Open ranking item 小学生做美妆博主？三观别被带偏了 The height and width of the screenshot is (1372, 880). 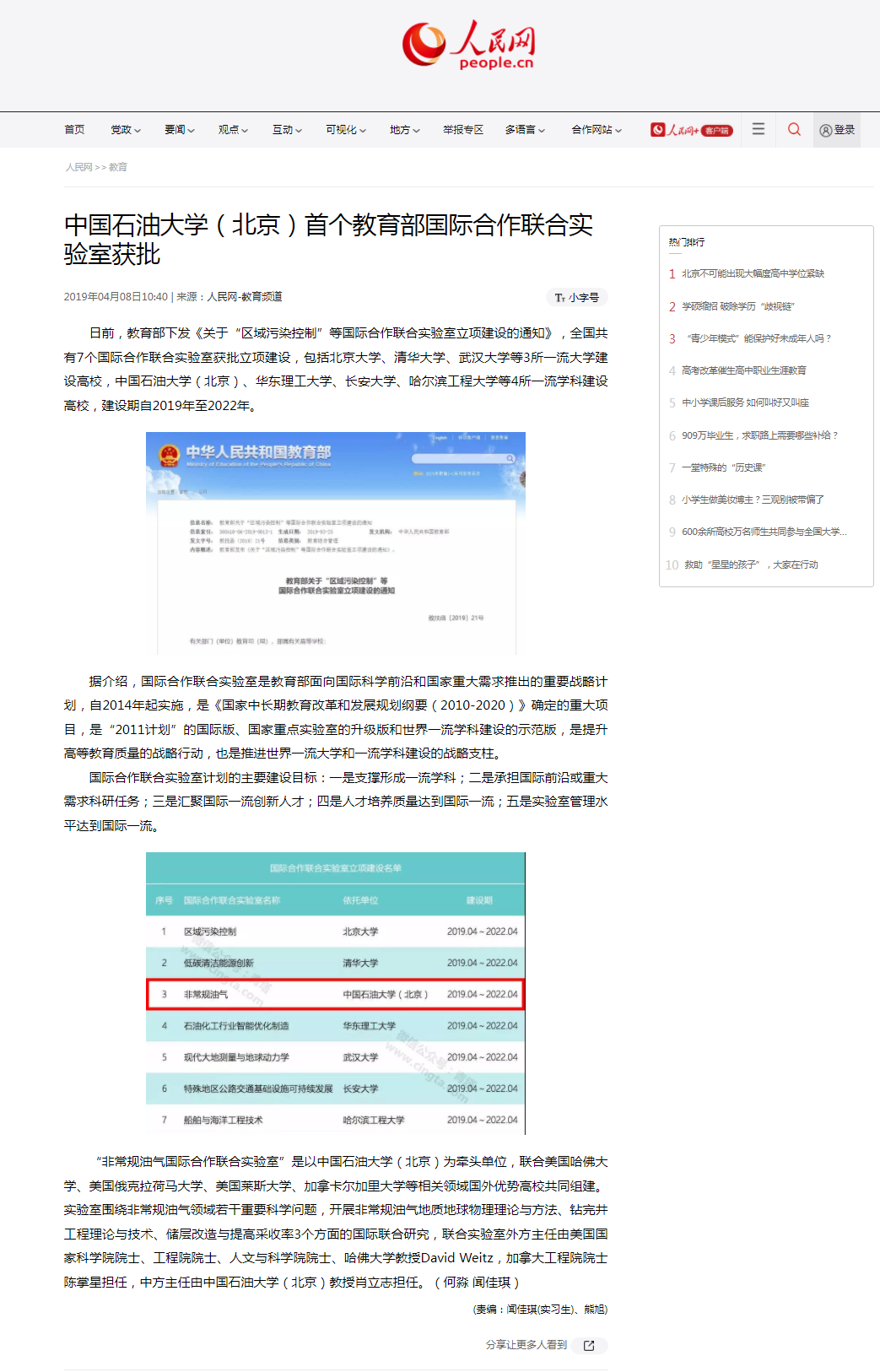753,500
